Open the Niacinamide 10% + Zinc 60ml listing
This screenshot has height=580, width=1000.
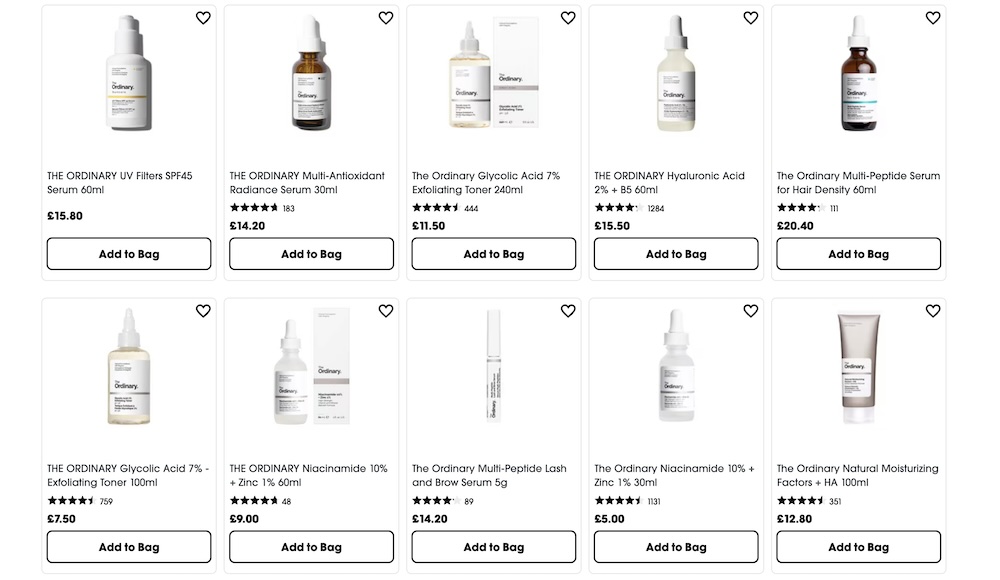coord(306,474)
